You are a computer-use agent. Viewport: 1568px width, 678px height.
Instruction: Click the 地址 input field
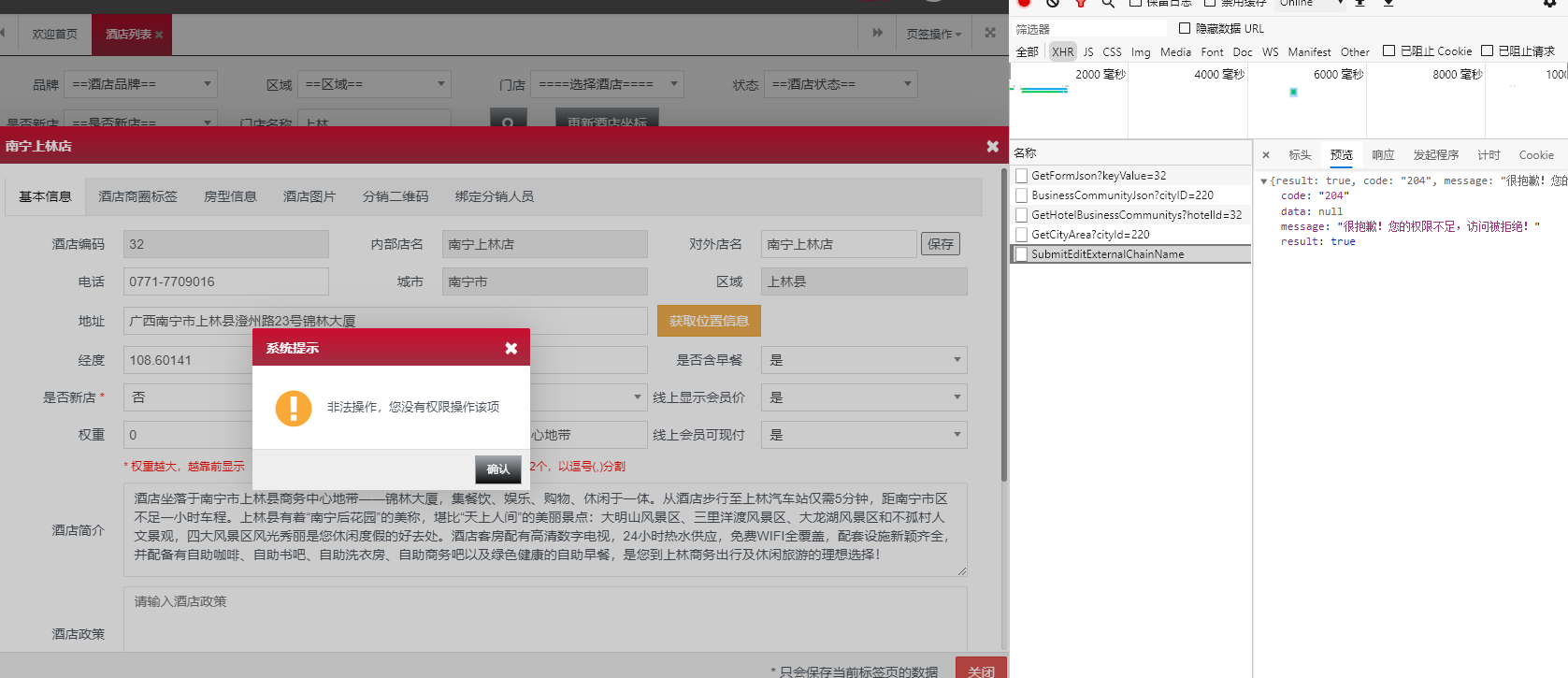click(385, 321)
